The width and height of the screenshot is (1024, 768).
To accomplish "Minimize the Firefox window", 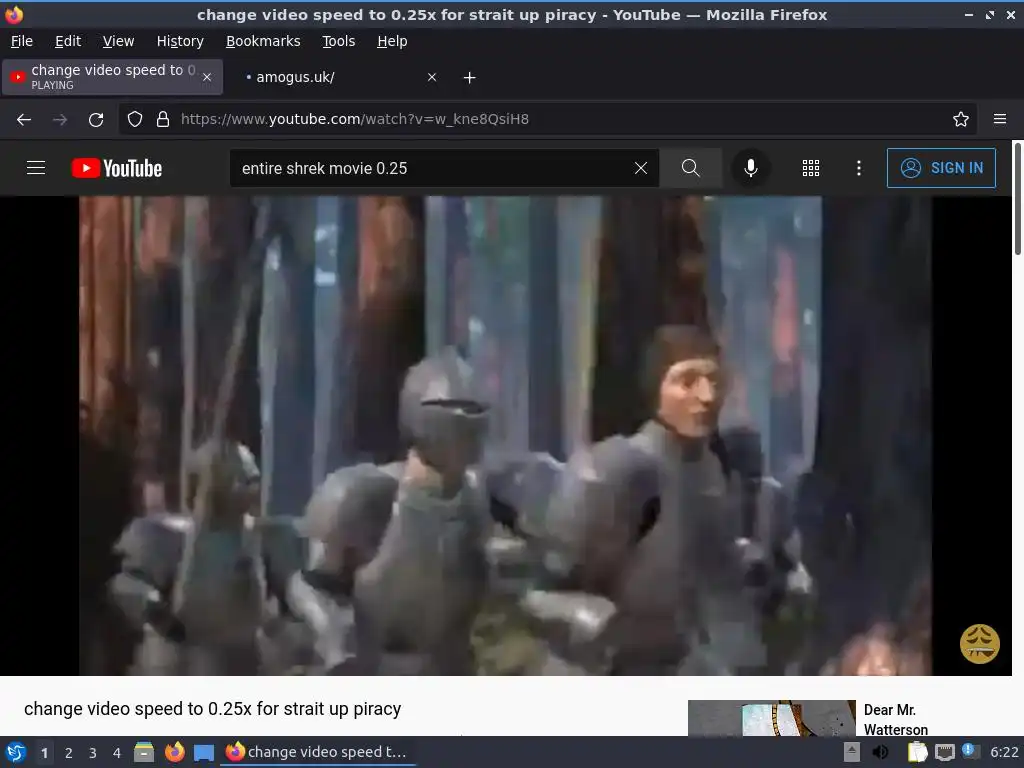I will [x=968, y=14].
